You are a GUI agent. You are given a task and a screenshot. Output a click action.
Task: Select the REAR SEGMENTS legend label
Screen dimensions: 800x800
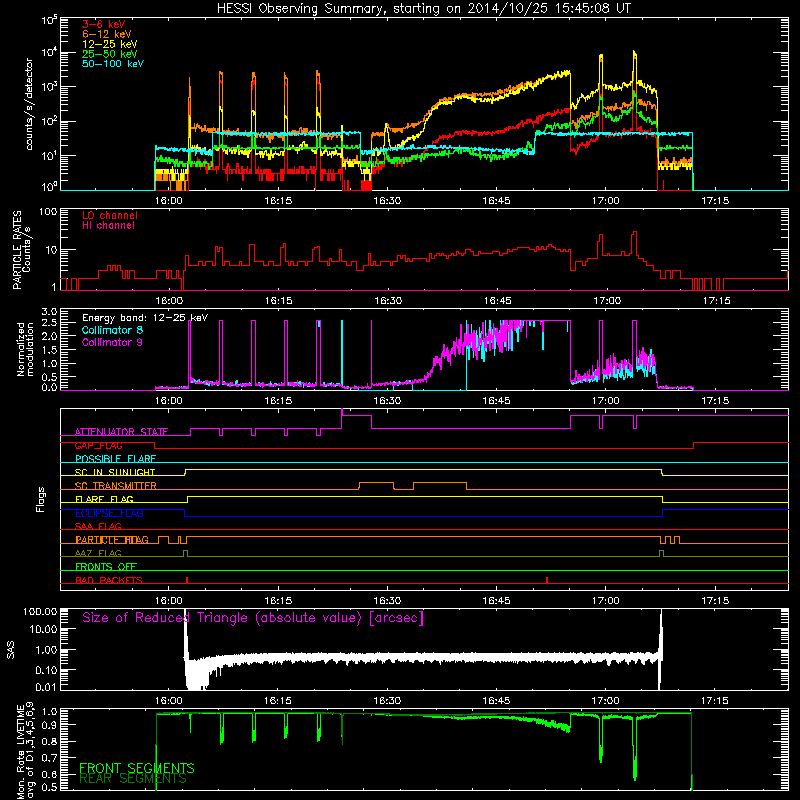tap(133, 778)
